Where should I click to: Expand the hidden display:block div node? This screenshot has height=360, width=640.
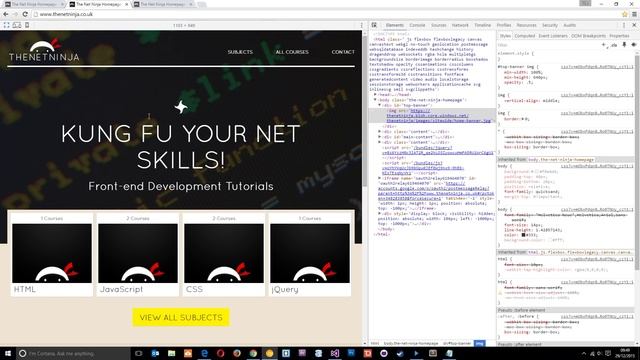tap(380, 213)
